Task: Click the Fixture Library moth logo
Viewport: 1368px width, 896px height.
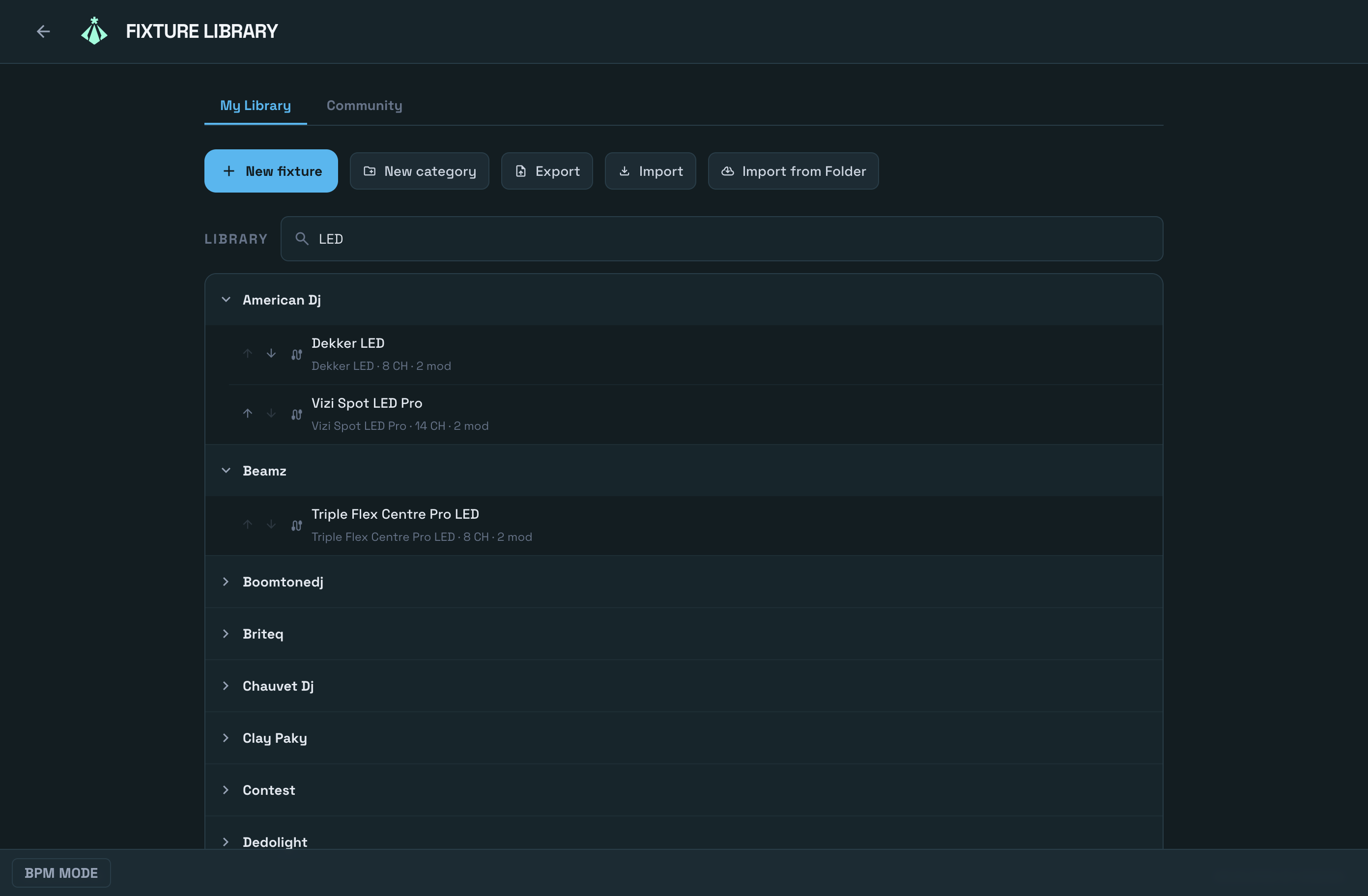Action: (x=94, y=31)
